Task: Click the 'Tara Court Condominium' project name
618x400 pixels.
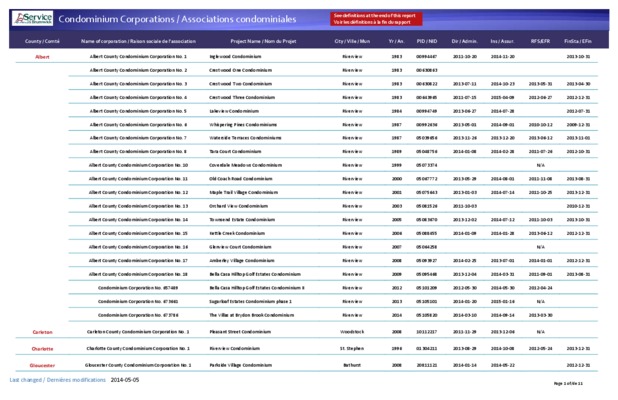Action: tap(235, 151)
